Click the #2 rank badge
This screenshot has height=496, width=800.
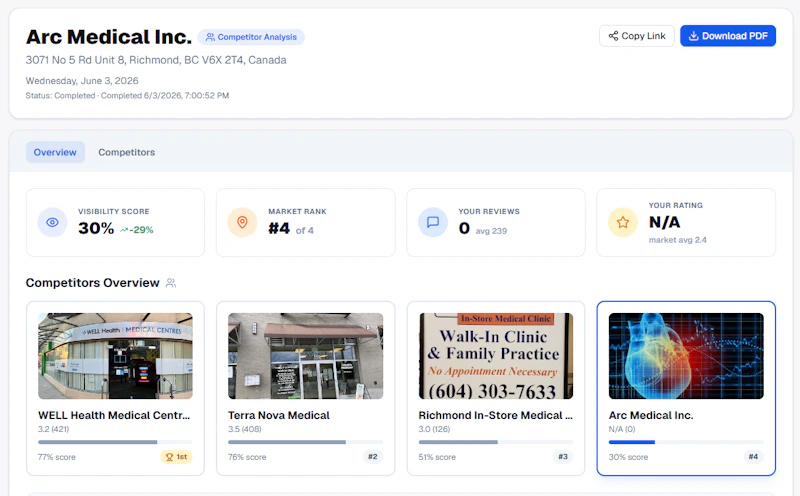[x=373, y=457]
